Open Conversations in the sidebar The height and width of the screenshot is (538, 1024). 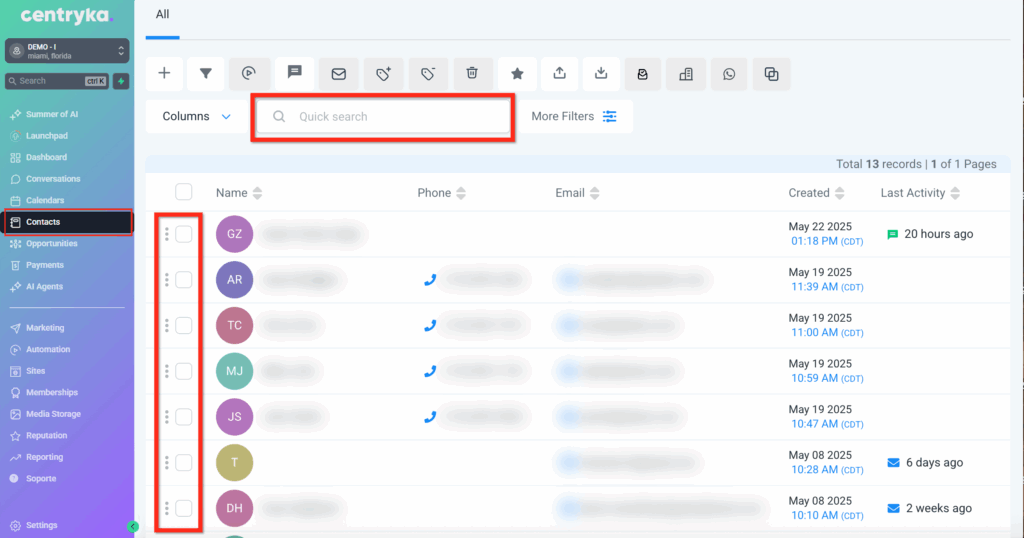click(x=53, y=179)
